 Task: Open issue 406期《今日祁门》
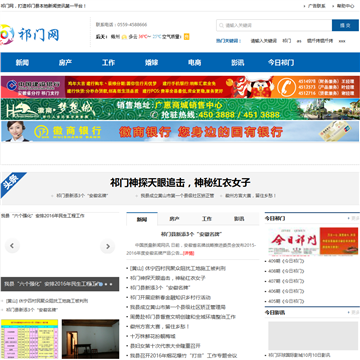coord(286,291)
